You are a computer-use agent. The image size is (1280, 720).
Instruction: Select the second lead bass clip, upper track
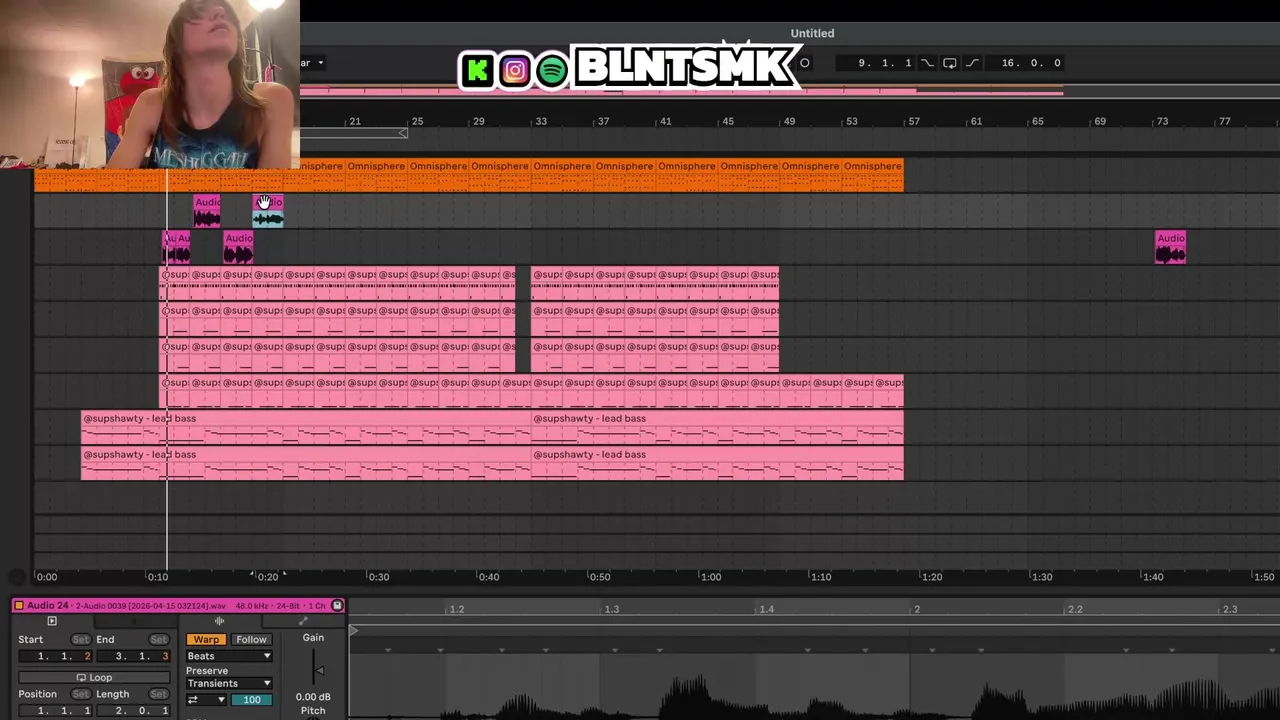[x=717, y=427]
